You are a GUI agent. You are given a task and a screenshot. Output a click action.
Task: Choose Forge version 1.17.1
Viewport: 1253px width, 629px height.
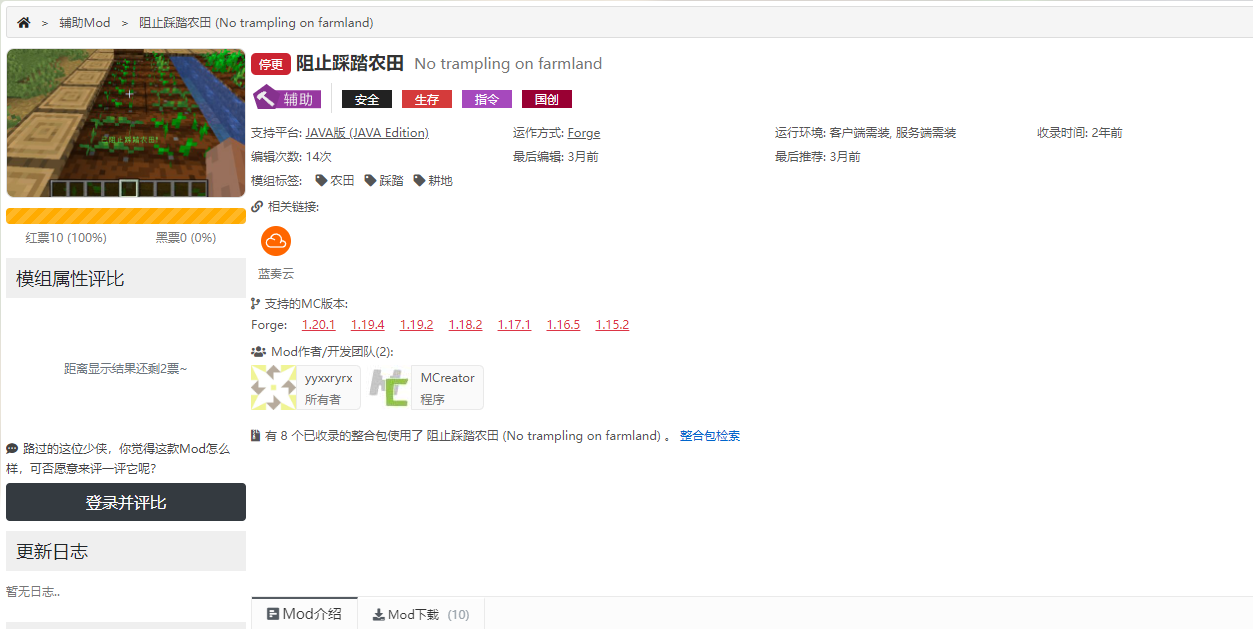(515, 325)
